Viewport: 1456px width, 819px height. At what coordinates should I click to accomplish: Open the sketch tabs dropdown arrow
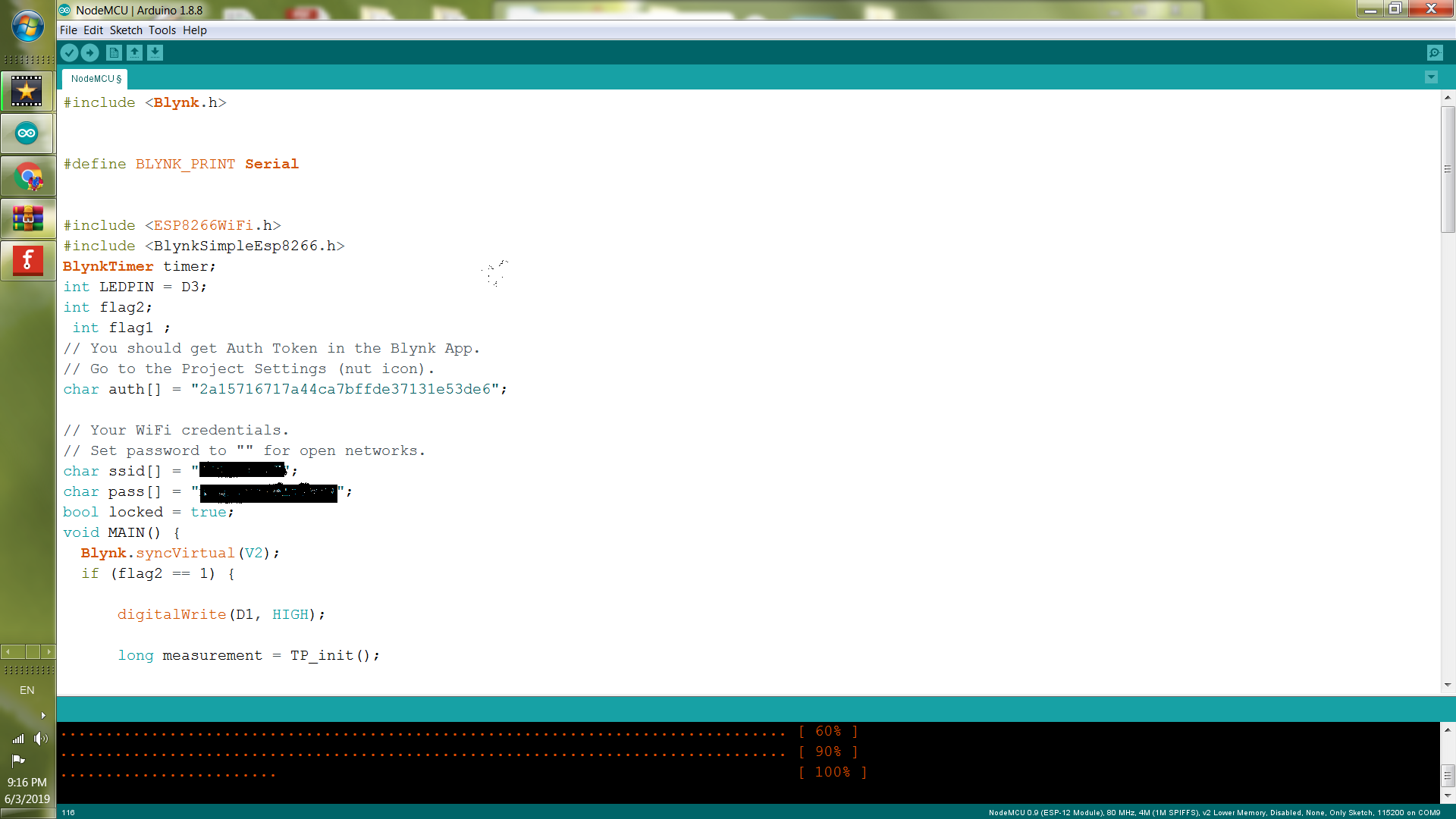click(1430, 77)
